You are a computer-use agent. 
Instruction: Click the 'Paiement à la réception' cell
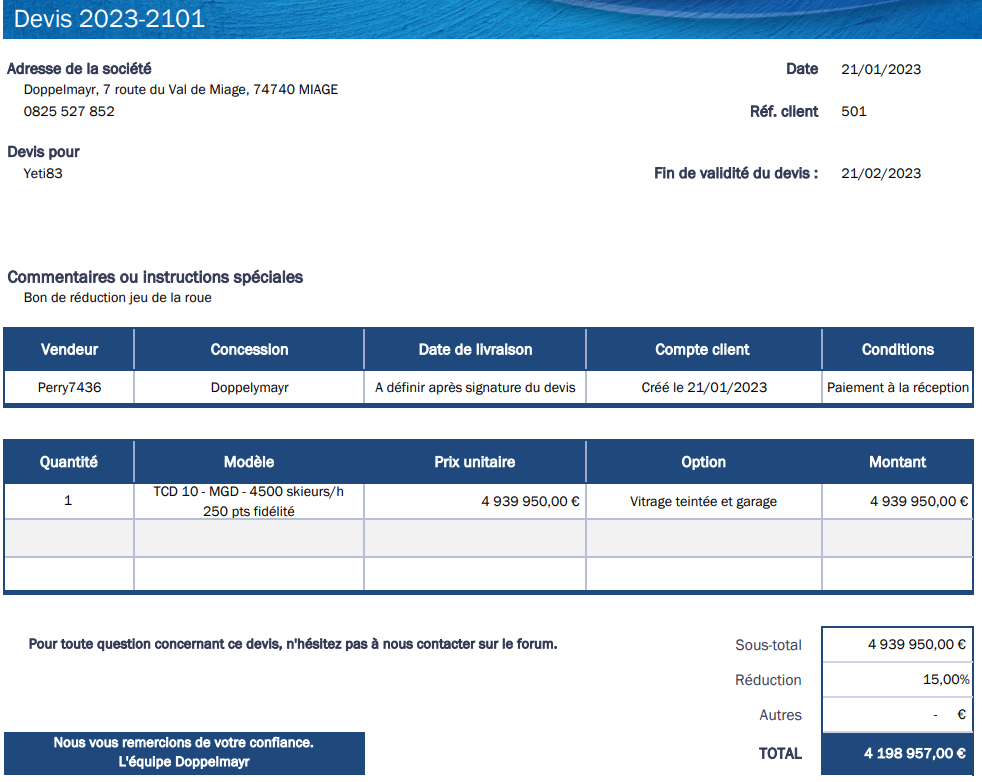point(897,388)
